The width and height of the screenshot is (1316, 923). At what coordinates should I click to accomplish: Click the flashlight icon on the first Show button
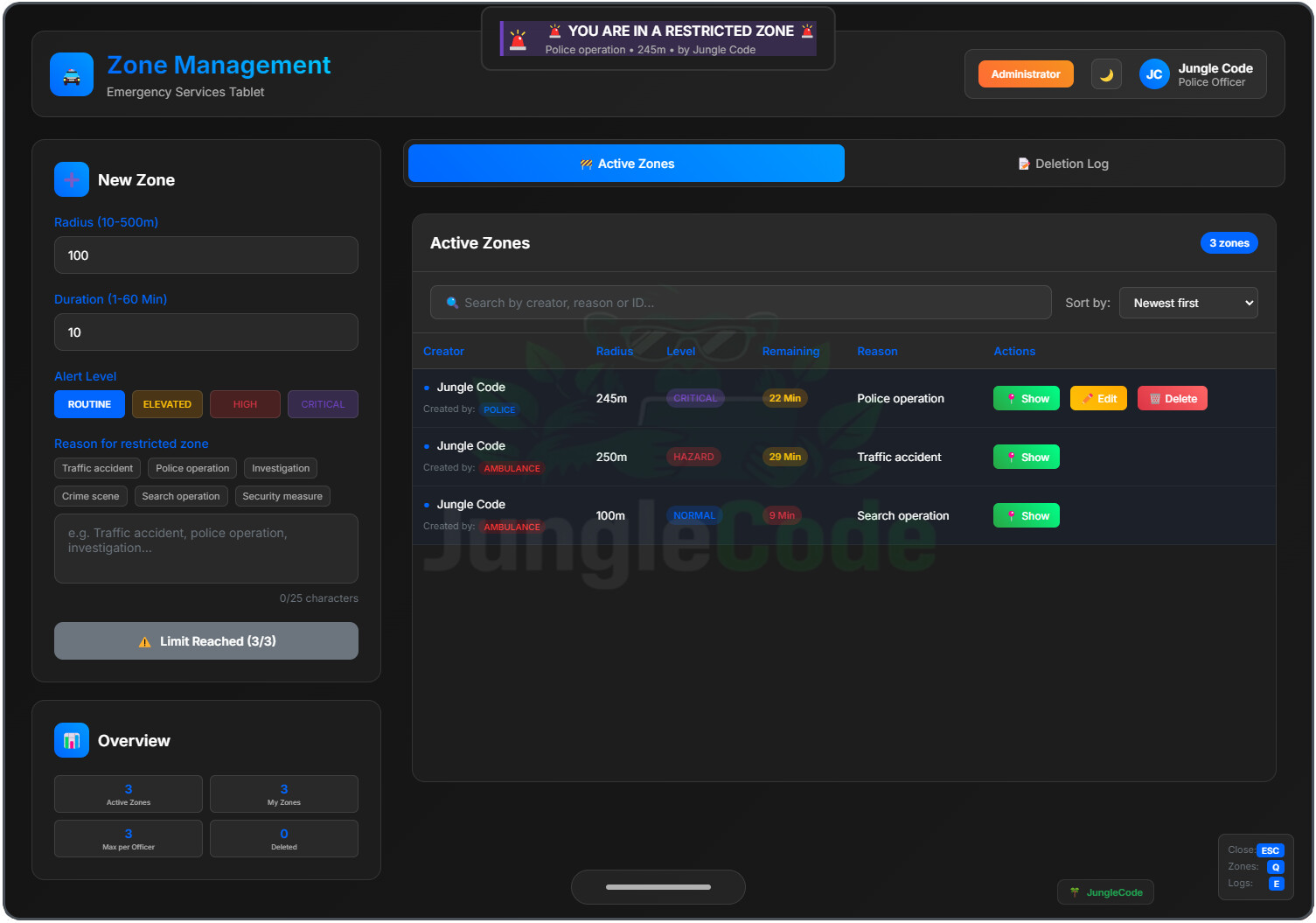pyautogui.click(x=1013, y=398)
